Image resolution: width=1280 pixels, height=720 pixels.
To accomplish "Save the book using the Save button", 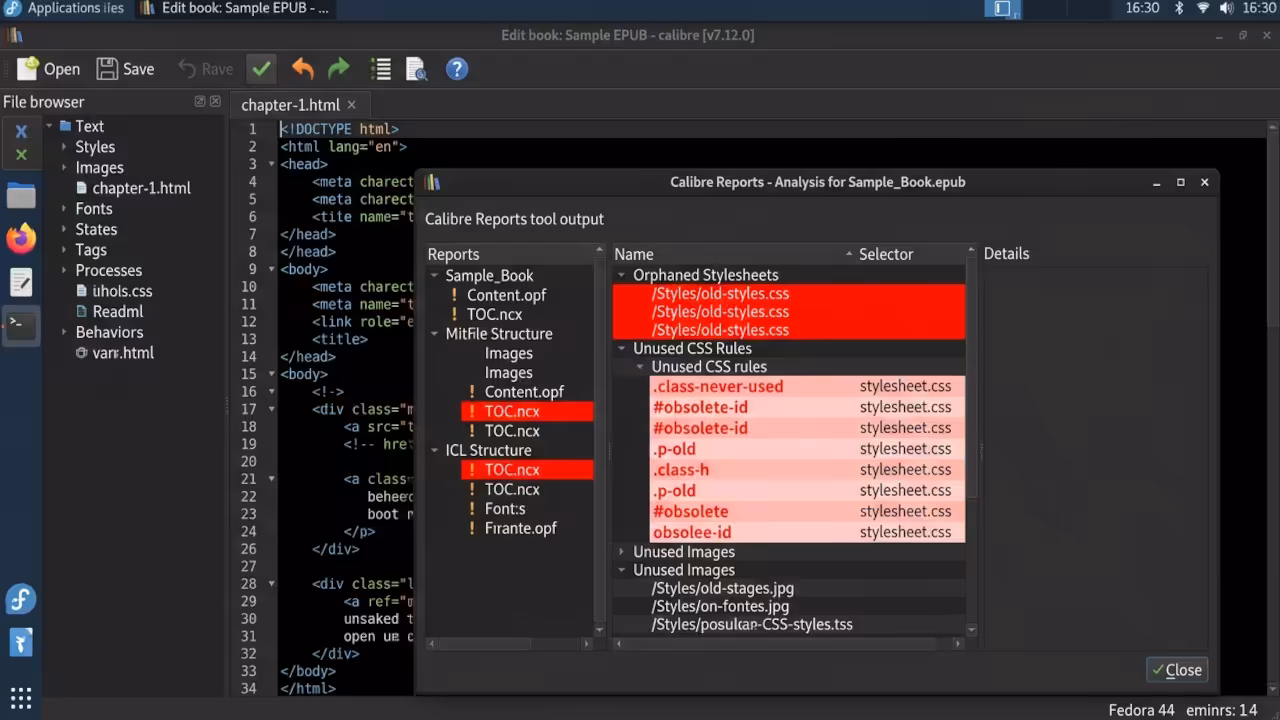I will point(125,69).
